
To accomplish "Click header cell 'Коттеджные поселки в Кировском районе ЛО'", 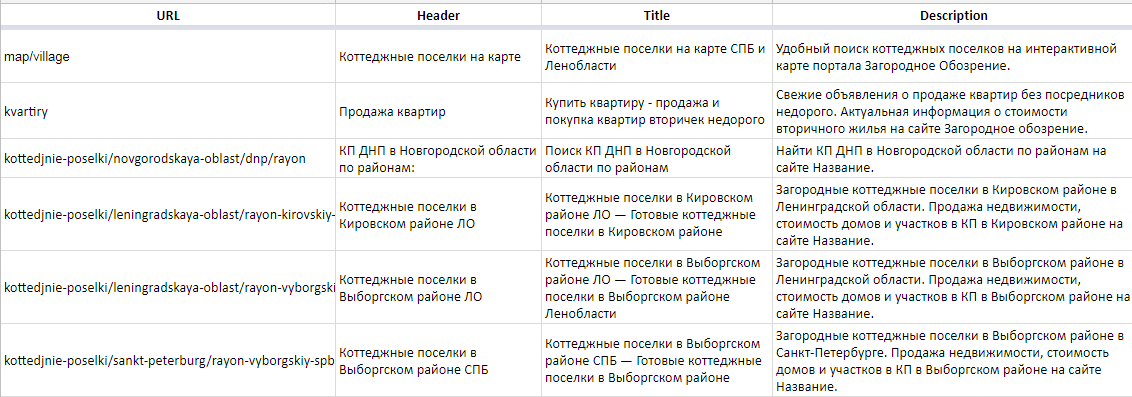I will coord(438,214).
